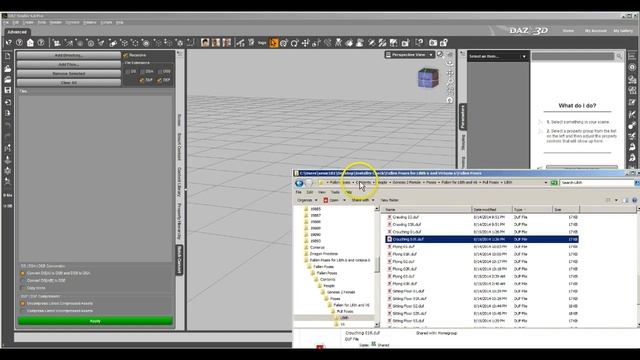The width and height of the screenshot is (640, 360).
Task: Click the Add Files button
Action: click(69, 64)
